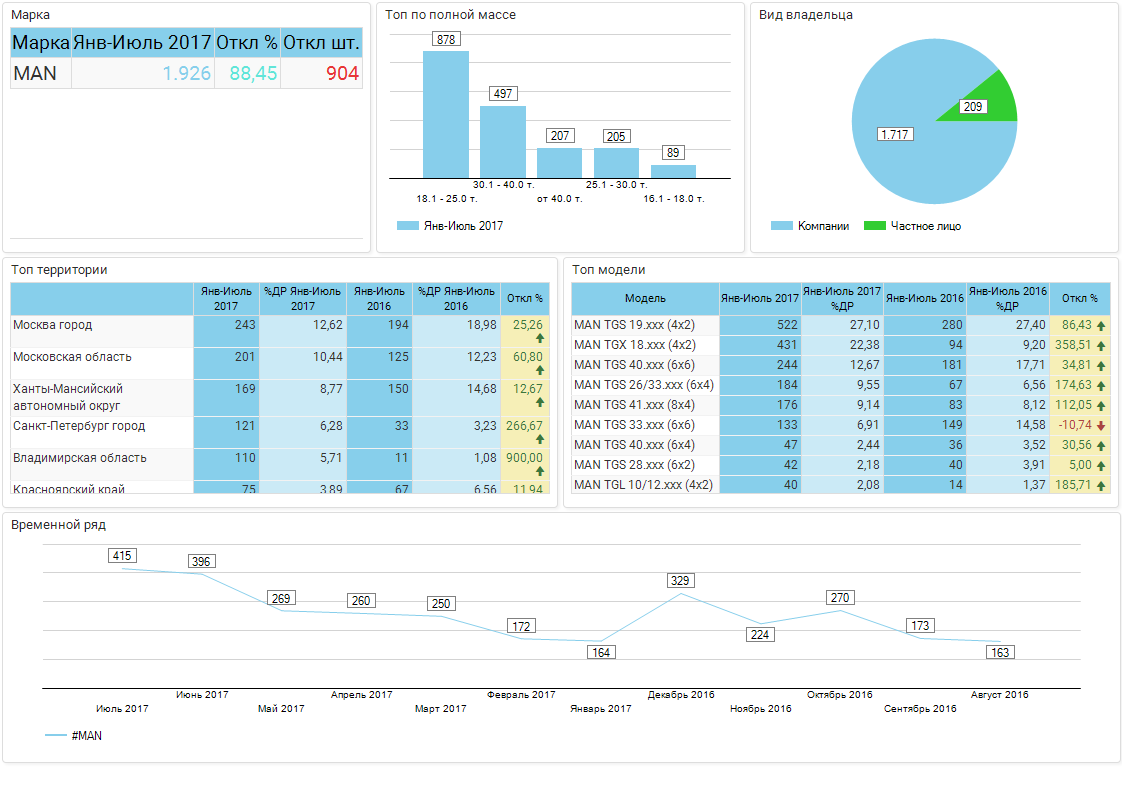Sort by Откл % column in Топ территории

525,298
